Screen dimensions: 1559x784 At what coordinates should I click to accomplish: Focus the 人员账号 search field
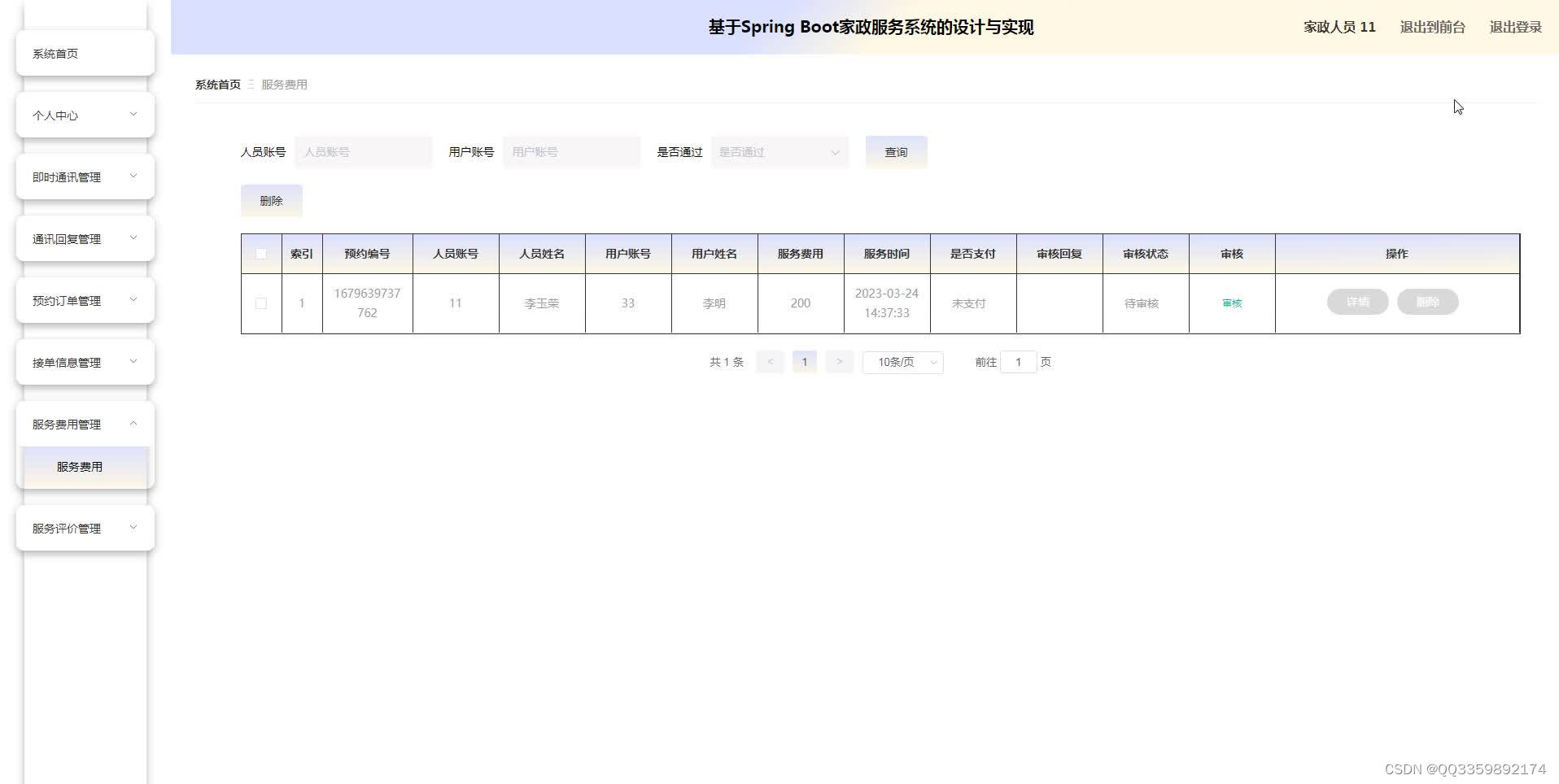pos(364,152)
